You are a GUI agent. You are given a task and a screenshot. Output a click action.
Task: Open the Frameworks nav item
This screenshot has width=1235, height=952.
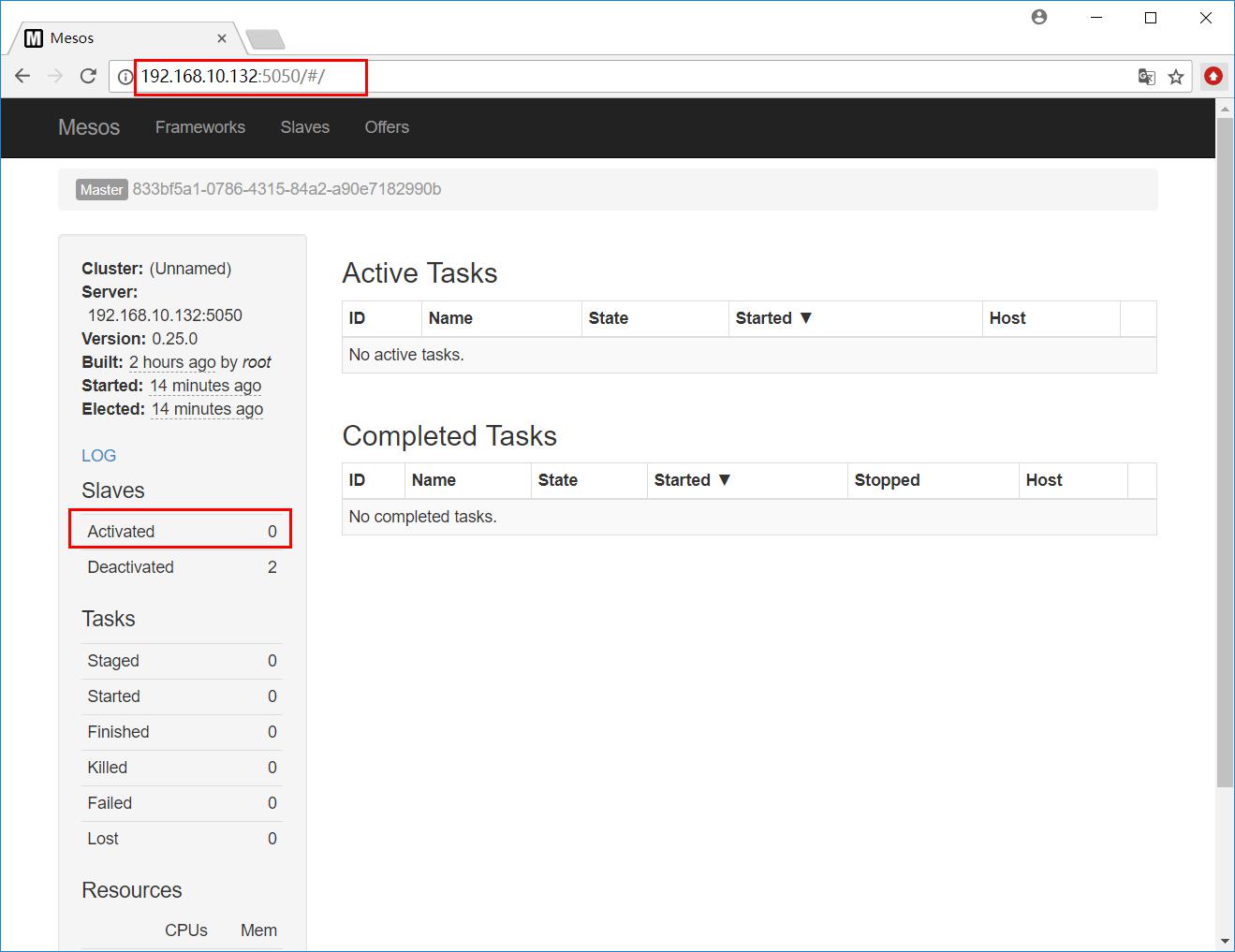[x=200, y=127]
